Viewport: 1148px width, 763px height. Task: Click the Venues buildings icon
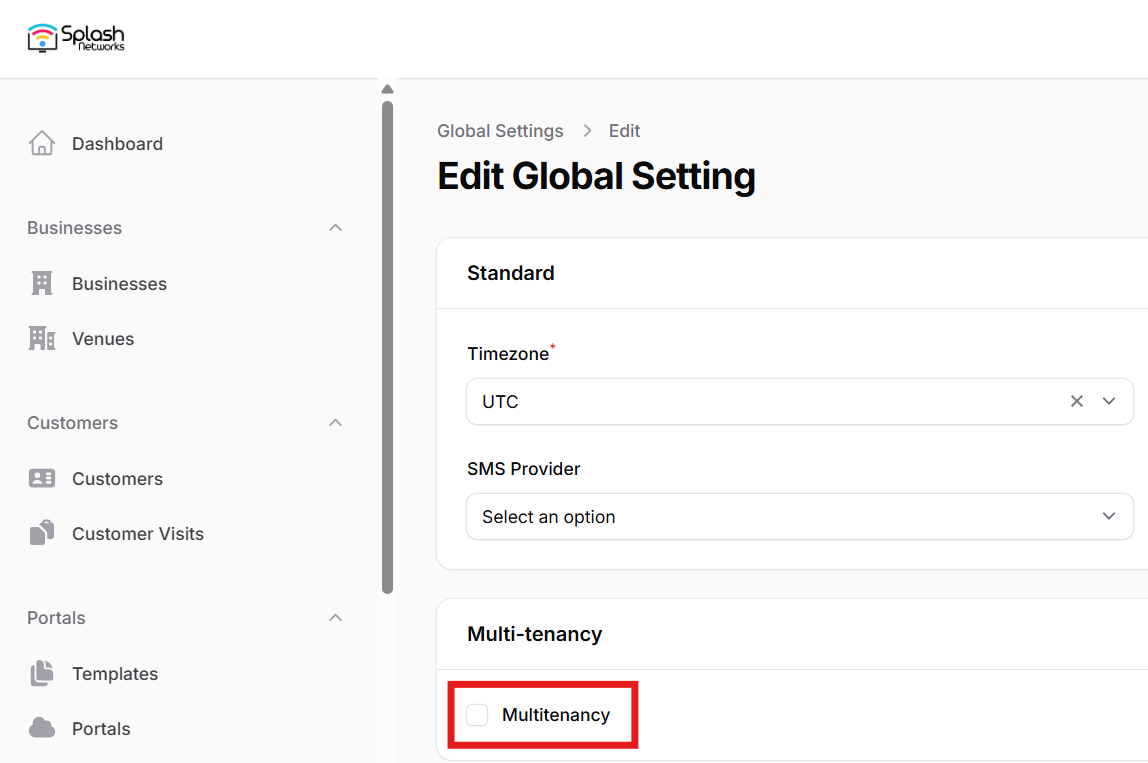click(x=42, y=338)
